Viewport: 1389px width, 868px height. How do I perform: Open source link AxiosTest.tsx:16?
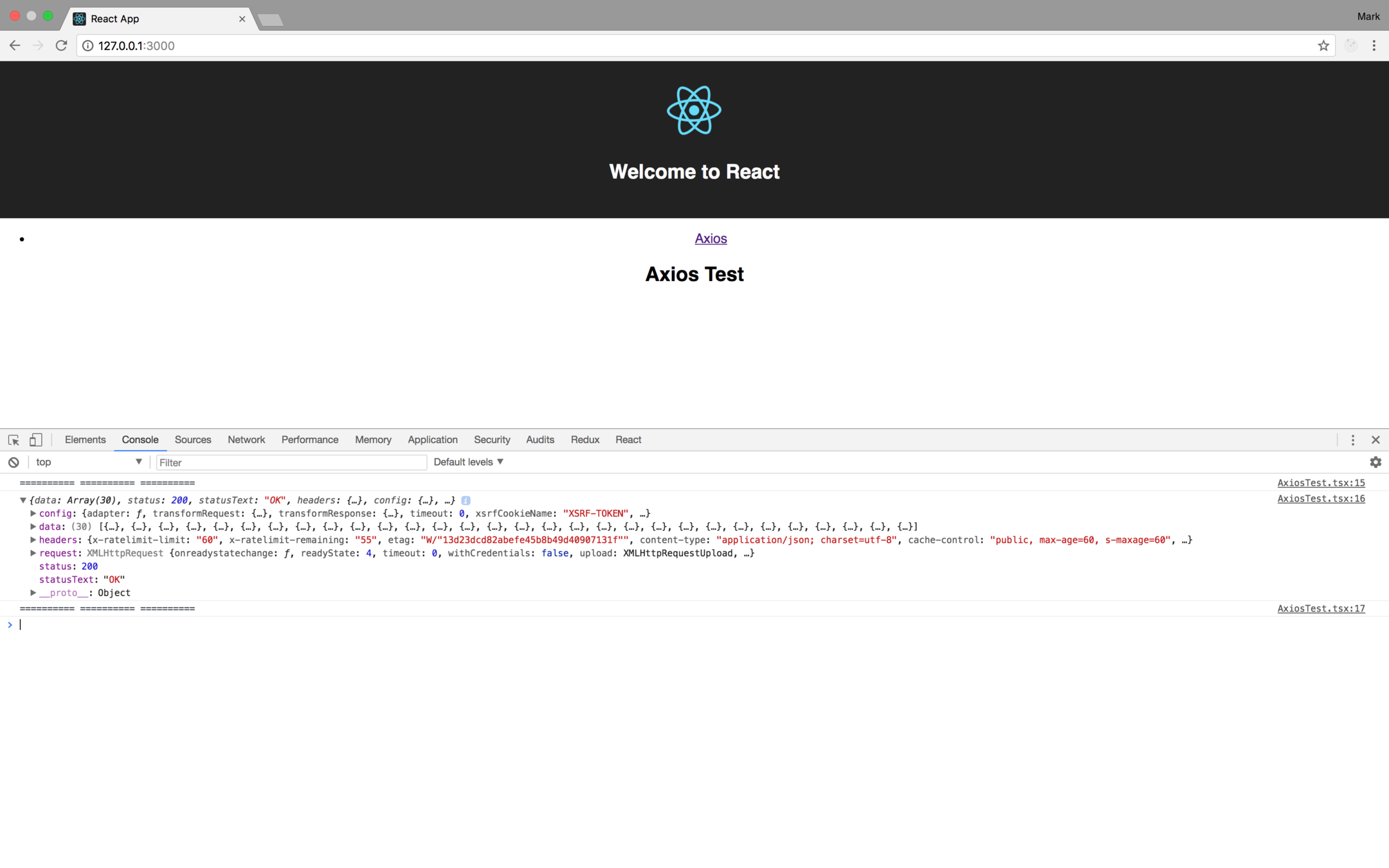click(x=1321, y=499)
